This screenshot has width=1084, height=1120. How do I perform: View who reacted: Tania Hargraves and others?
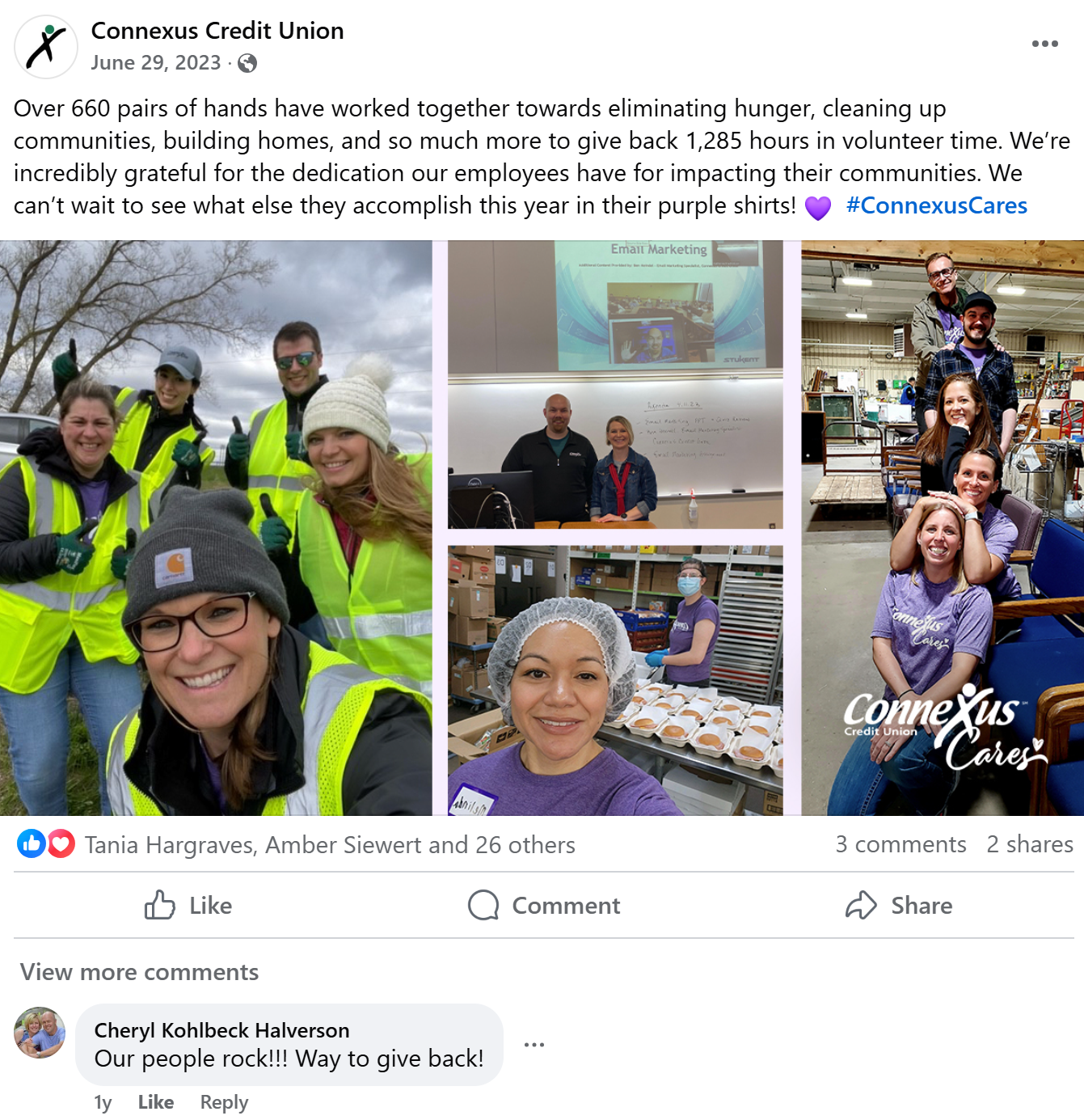click(x=330, y=845)
